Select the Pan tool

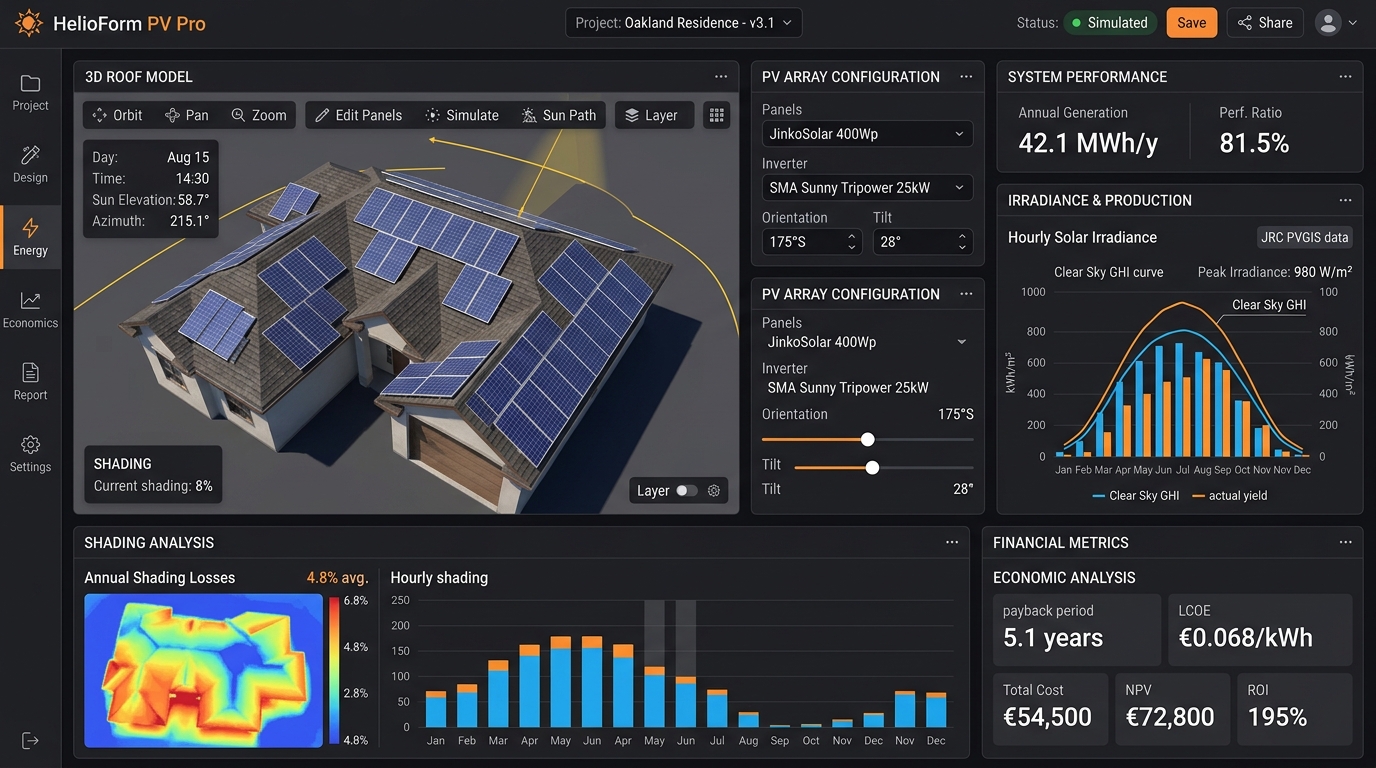(x=187, y=115)
